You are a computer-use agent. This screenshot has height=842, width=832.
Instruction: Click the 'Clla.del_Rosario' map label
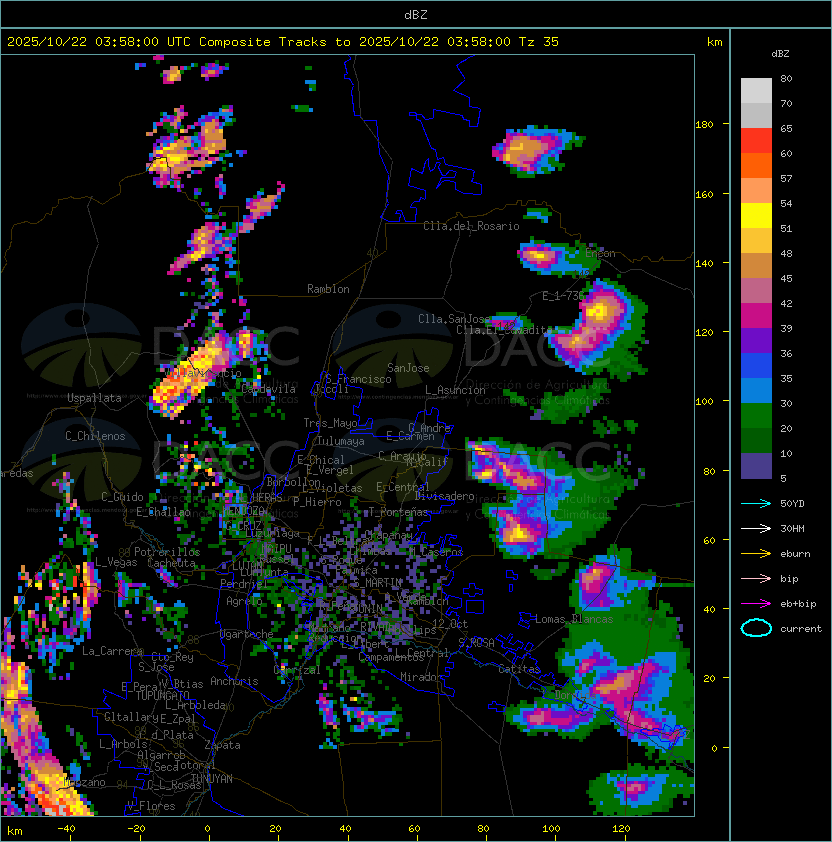click(x=471, y=226)
